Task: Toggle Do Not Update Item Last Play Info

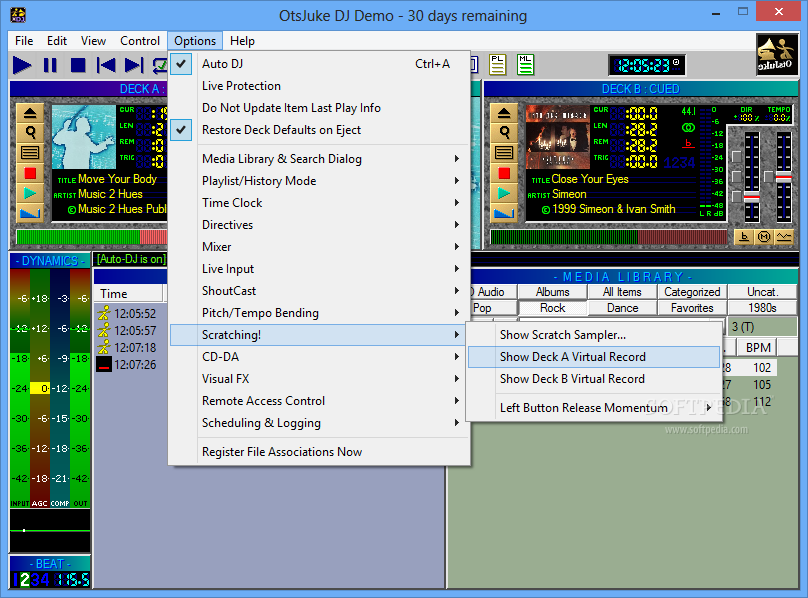Action: coord(319,108)
